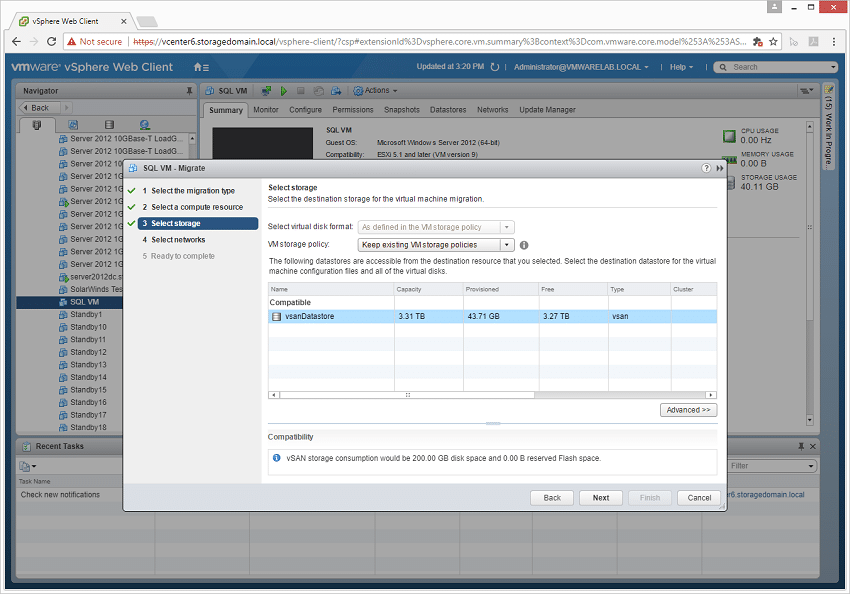
Task: Open the Configure tab
Action: [x=305, y=110]
